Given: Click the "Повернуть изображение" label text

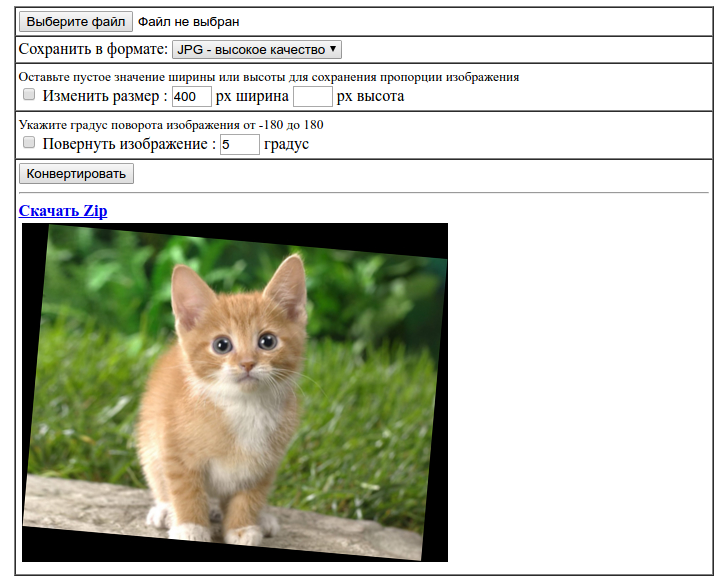Looking at the screenshot, I should 128,144.
